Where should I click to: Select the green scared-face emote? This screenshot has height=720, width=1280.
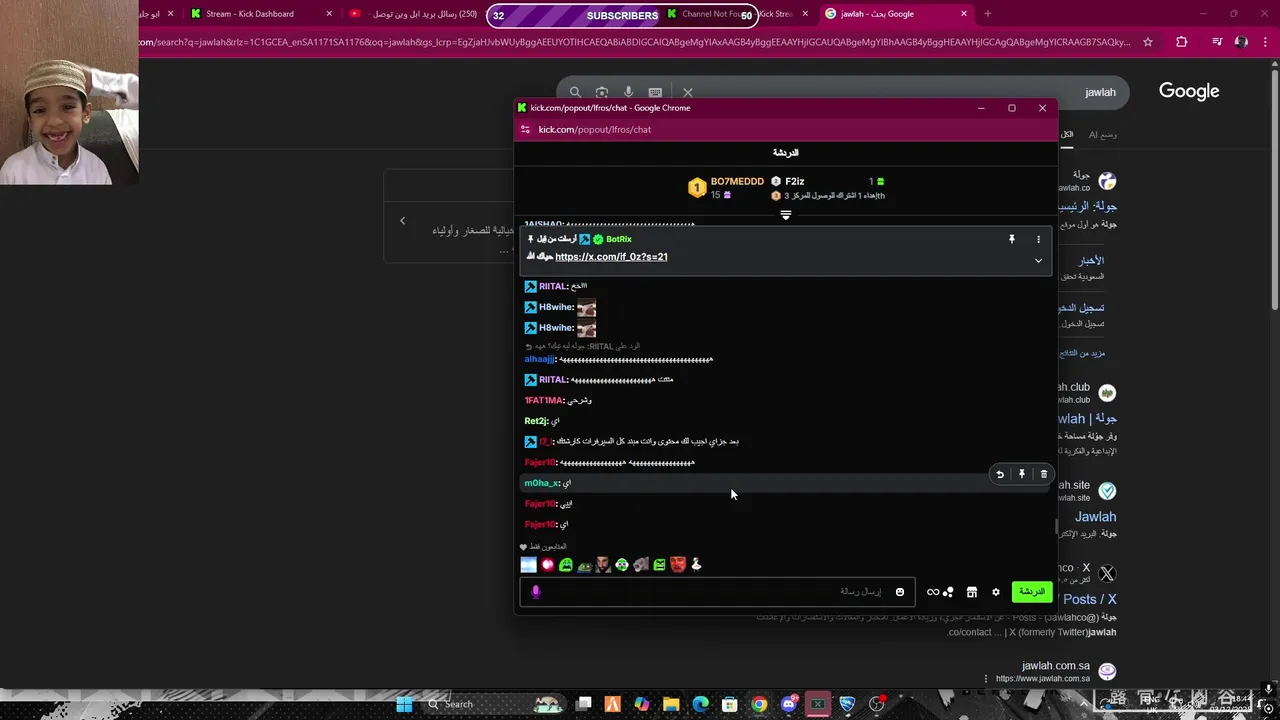(x=566, y=565)
